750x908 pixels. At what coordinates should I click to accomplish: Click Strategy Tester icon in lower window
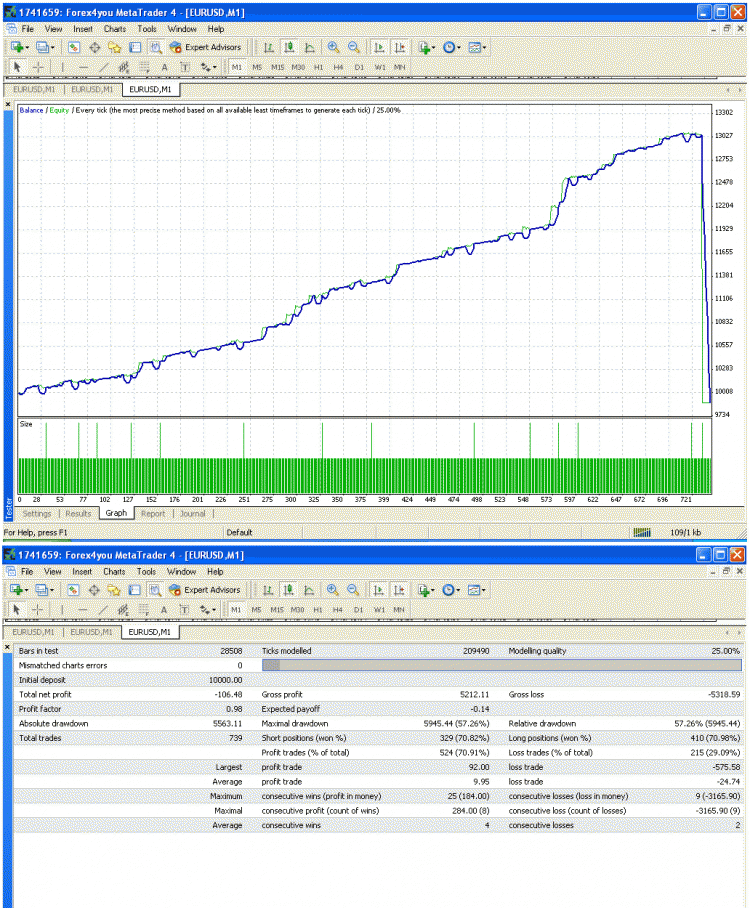pos(155,590)
